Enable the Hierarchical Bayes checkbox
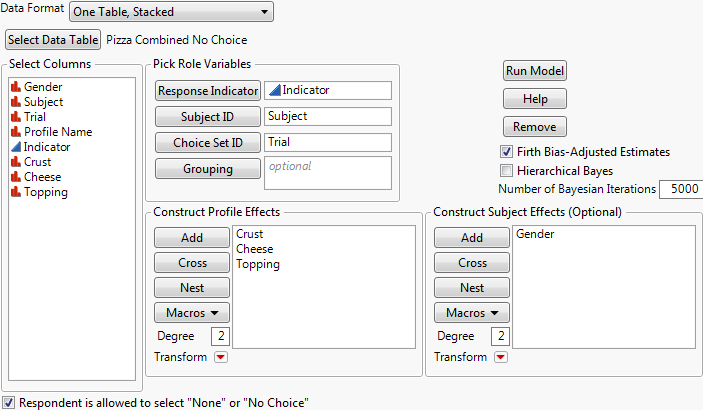703x410 pixels. [x=507, y=171]
